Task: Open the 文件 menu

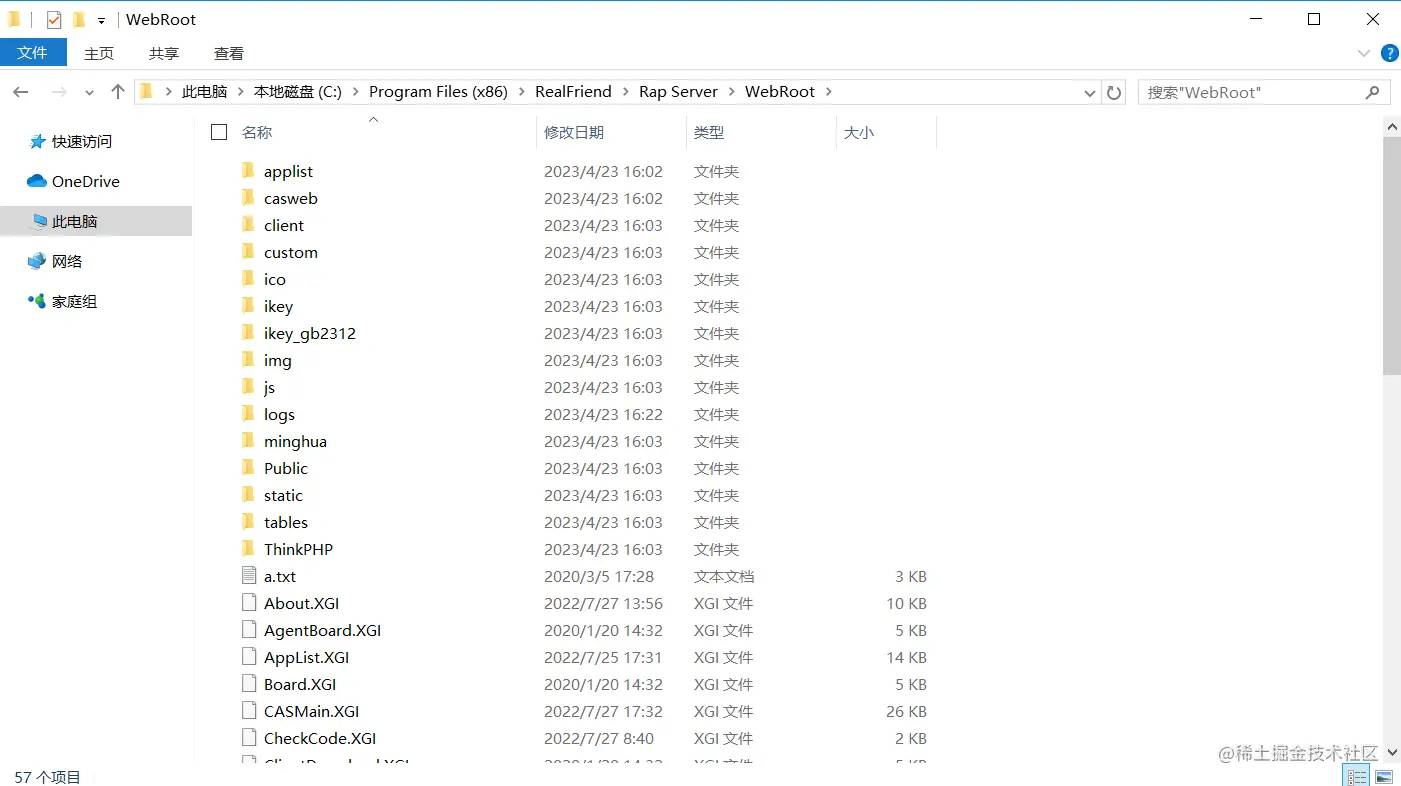Action: (x=33, y=52)
